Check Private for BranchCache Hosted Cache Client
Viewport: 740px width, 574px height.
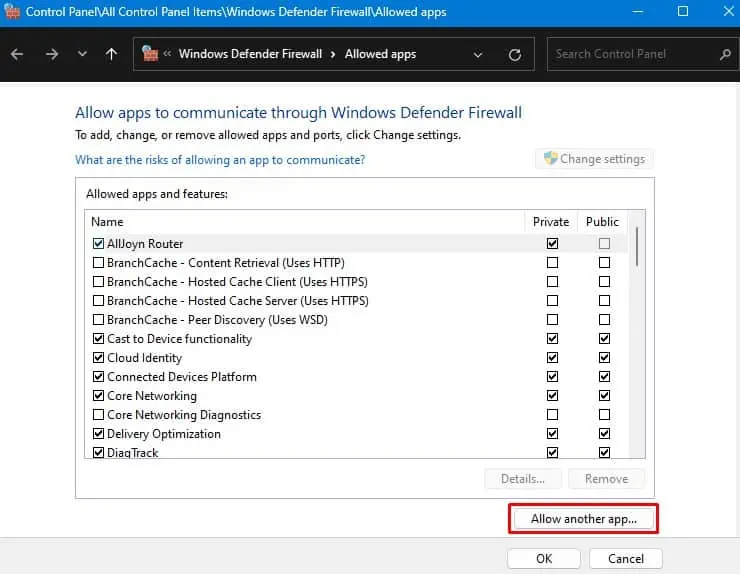(x=552, y=282)
